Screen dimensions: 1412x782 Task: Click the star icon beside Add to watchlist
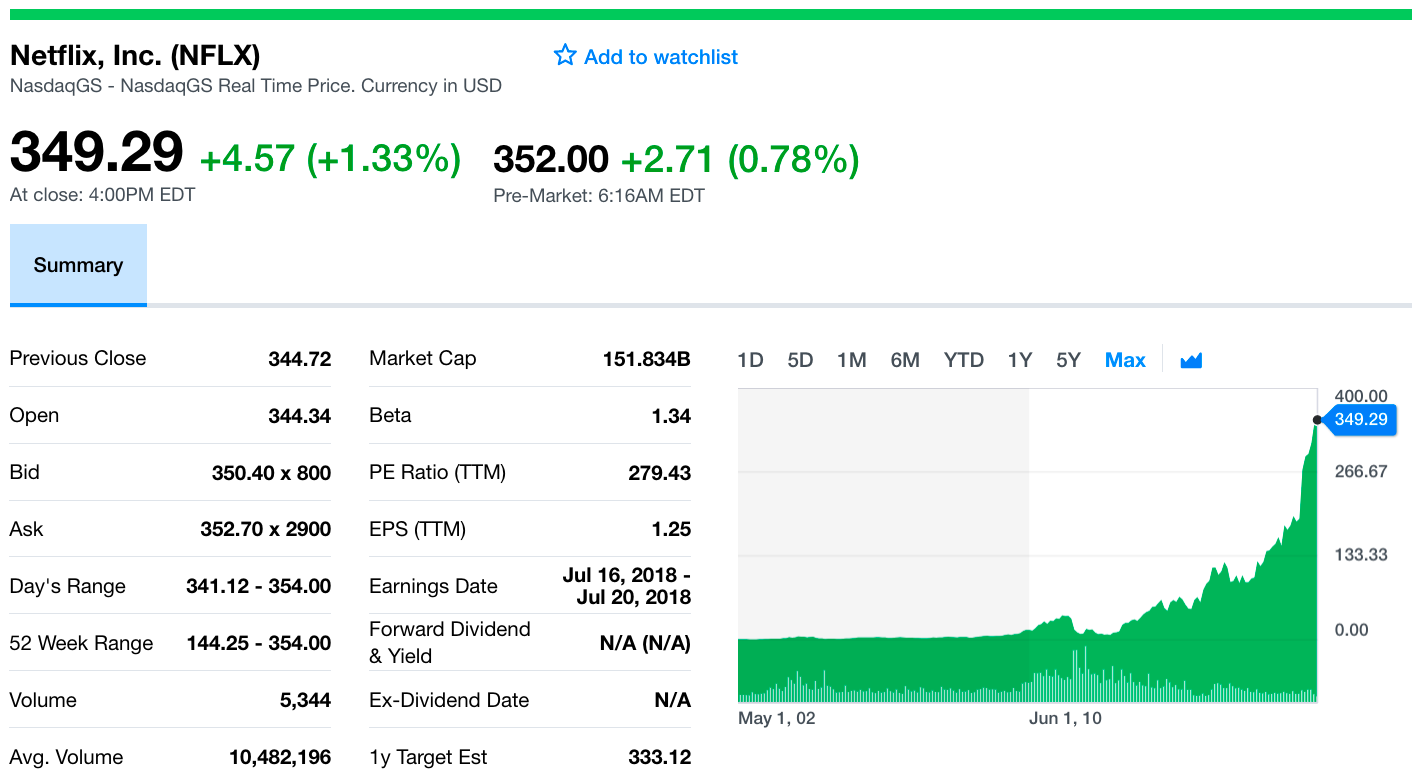click(565, 56)
